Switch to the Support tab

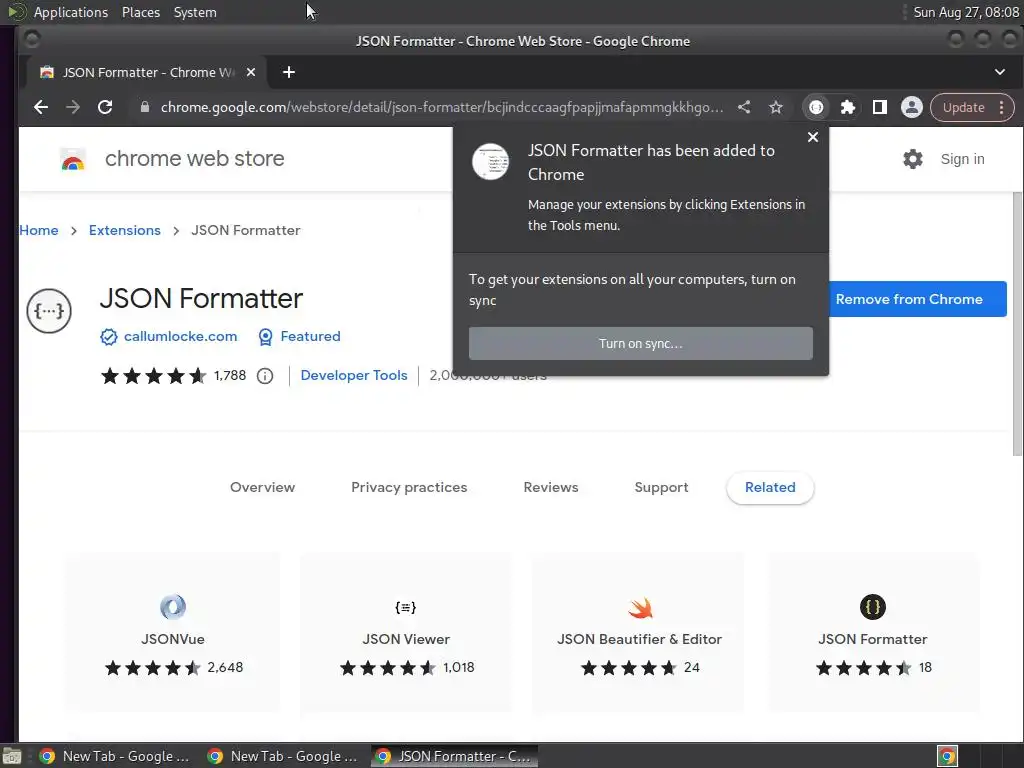coord(661,487)
